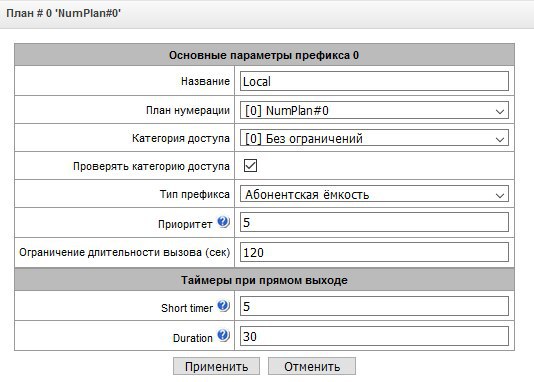Expand the Тип префикса dropdown
Screen dimensions: 534x382
(374, 194)
